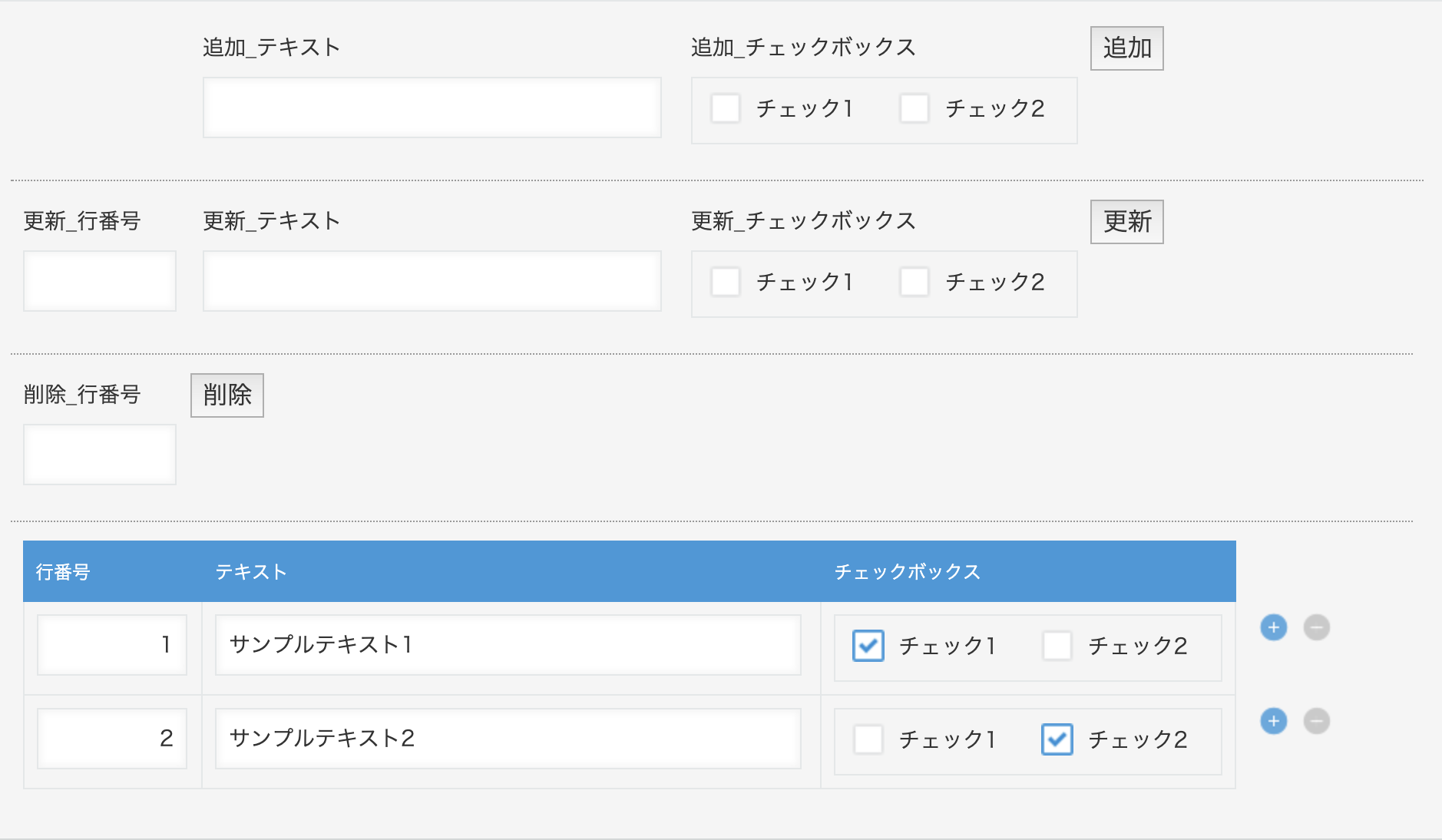
Task: Click the 追加 button
Action: tap(1127, 48)
